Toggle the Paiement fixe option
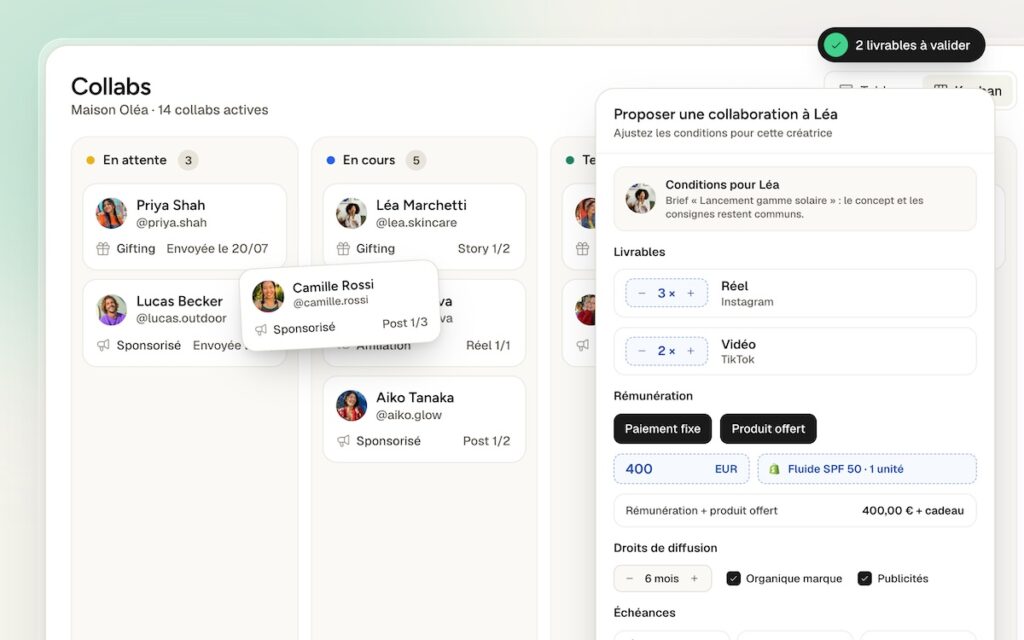The width and height of the screenshot is (1024, 640). [x=662, y=429]
